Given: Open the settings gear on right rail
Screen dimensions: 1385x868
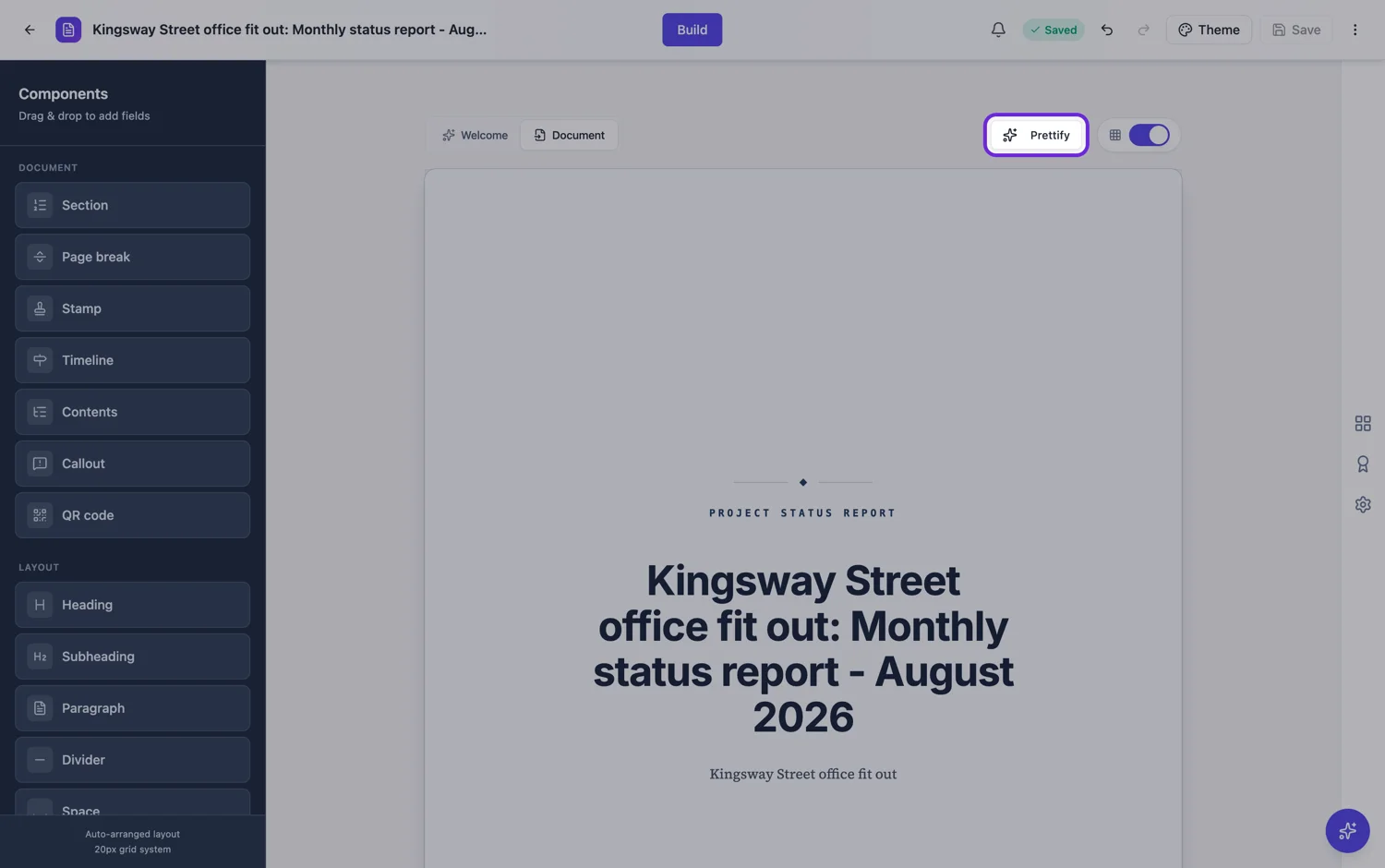Looking at the screenshot, I should pyautogui.click(x=1363, y=504).
